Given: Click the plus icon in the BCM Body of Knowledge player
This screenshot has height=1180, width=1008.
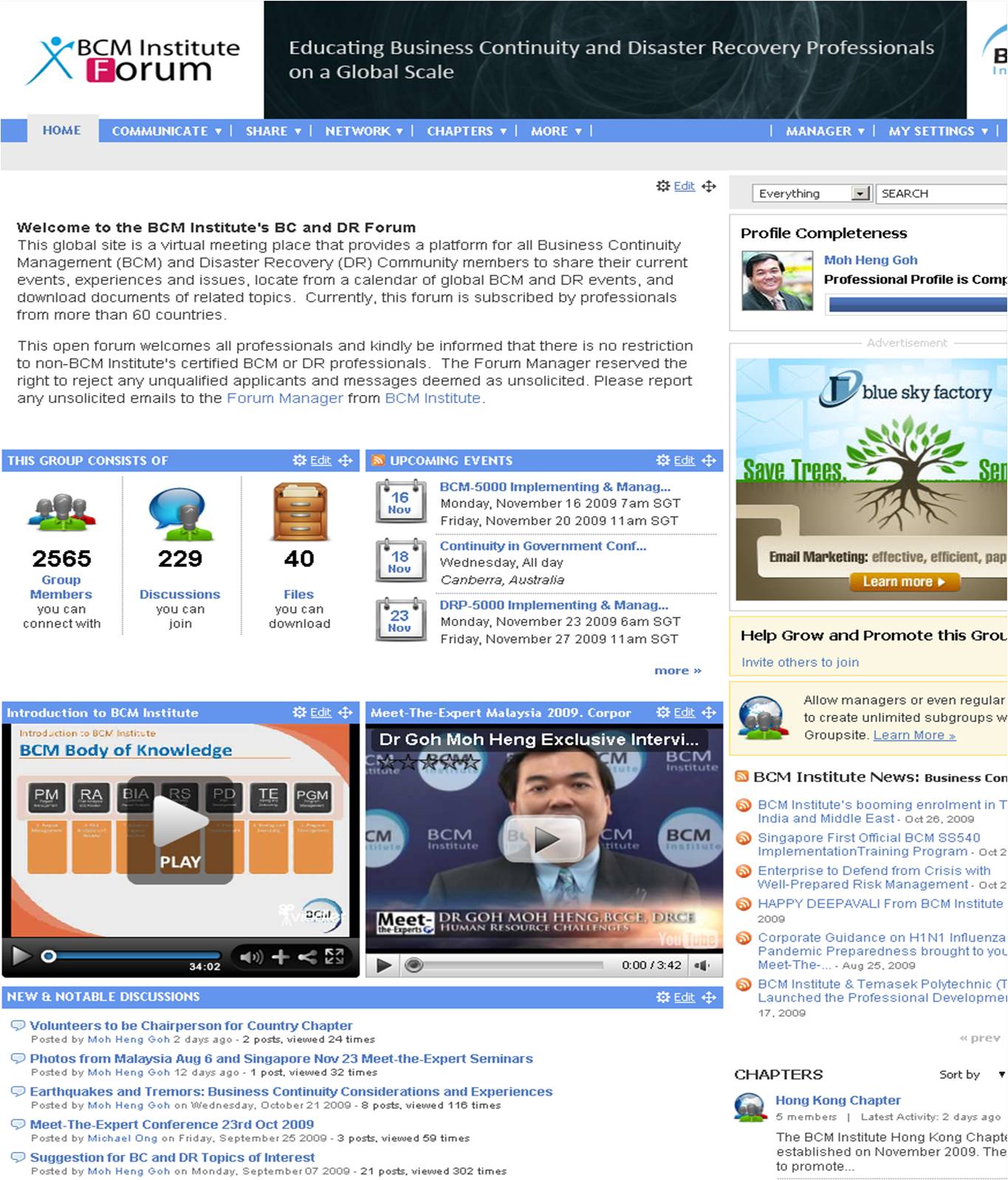Looking at the screenshot, I should [280, 957].
